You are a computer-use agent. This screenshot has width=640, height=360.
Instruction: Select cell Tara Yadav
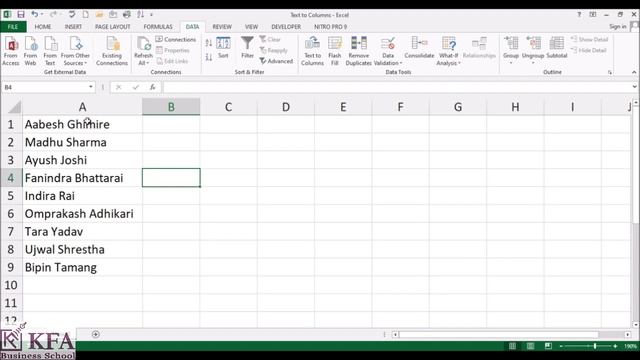pyautogui.click(x=82, y=232)
